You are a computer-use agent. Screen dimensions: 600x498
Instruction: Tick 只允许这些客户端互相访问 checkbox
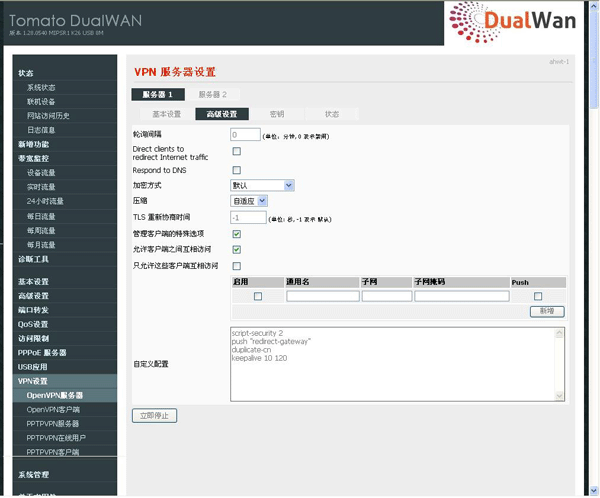[x=236, y=266]
